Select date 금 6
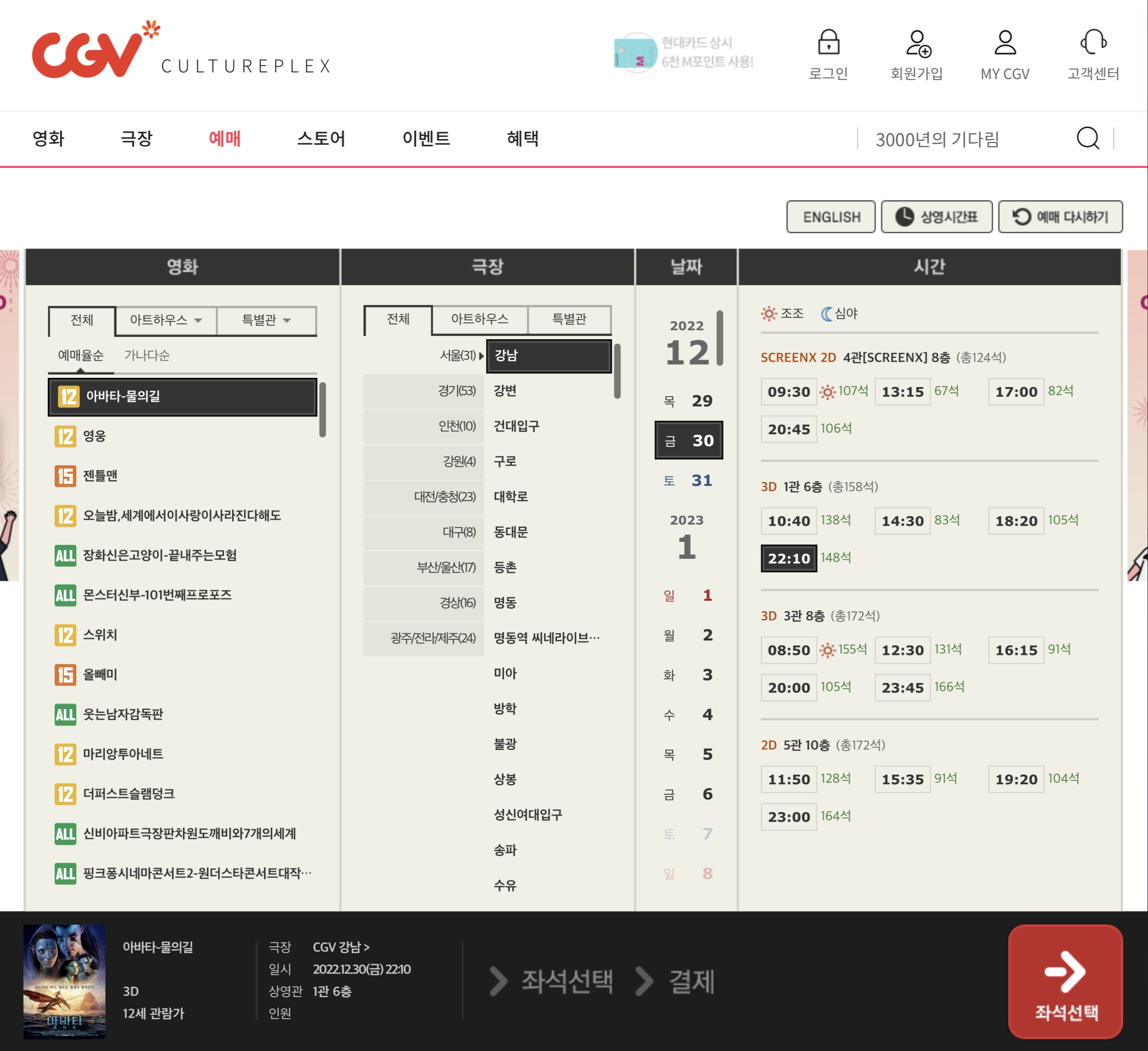This screenshot has width=1148, height=1051. click(x=688, y=794)
